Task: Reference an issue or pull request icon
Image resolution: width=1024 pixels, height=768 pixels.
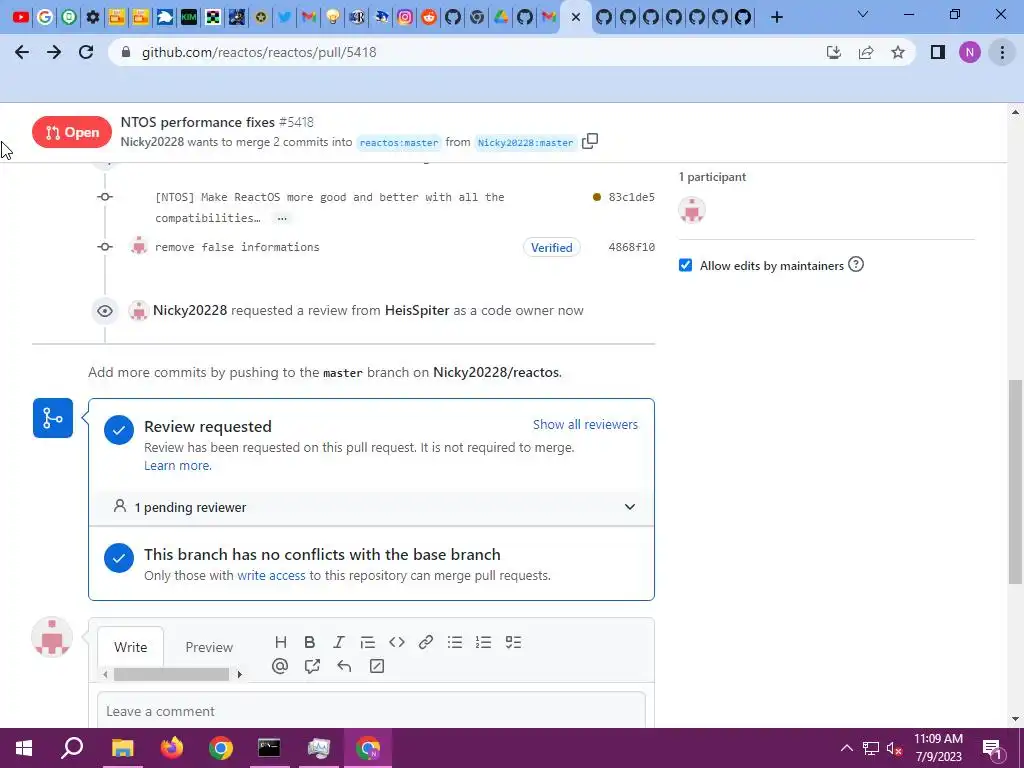Action: (x=312, y=666)
